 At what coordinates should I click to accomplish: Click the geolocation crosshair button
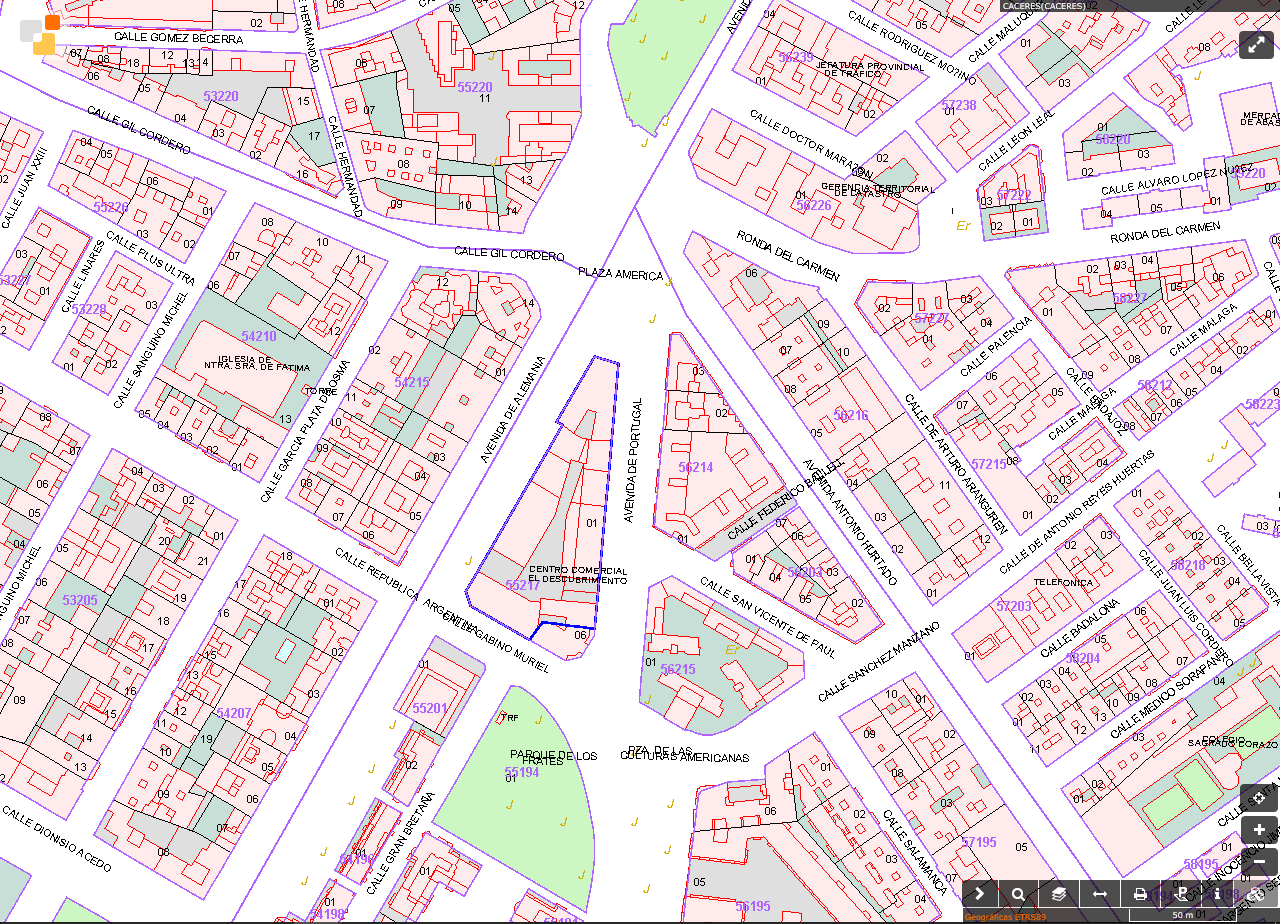tap(1259, 798)
